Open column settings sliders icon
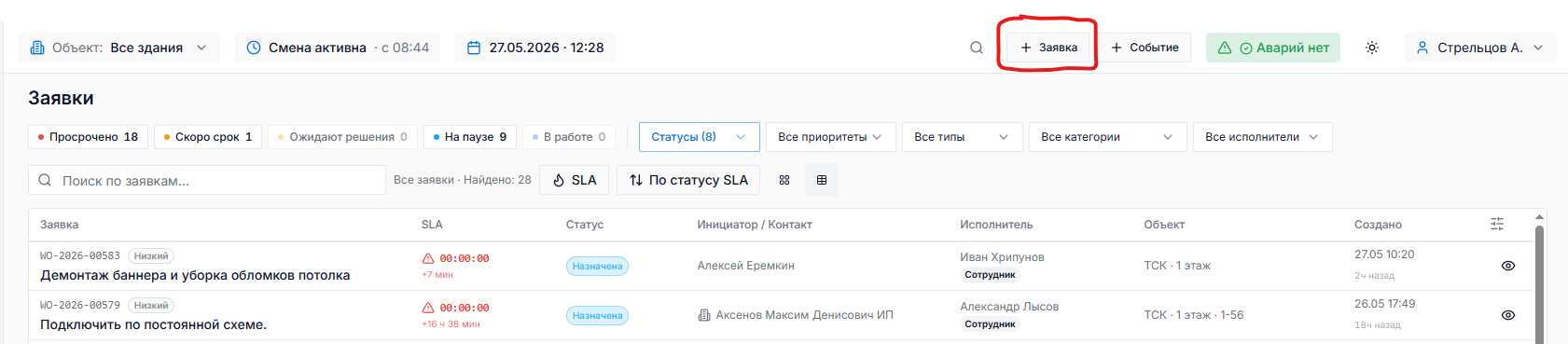The height and width of the screenshot is (344, 1568). [1497, 224]
